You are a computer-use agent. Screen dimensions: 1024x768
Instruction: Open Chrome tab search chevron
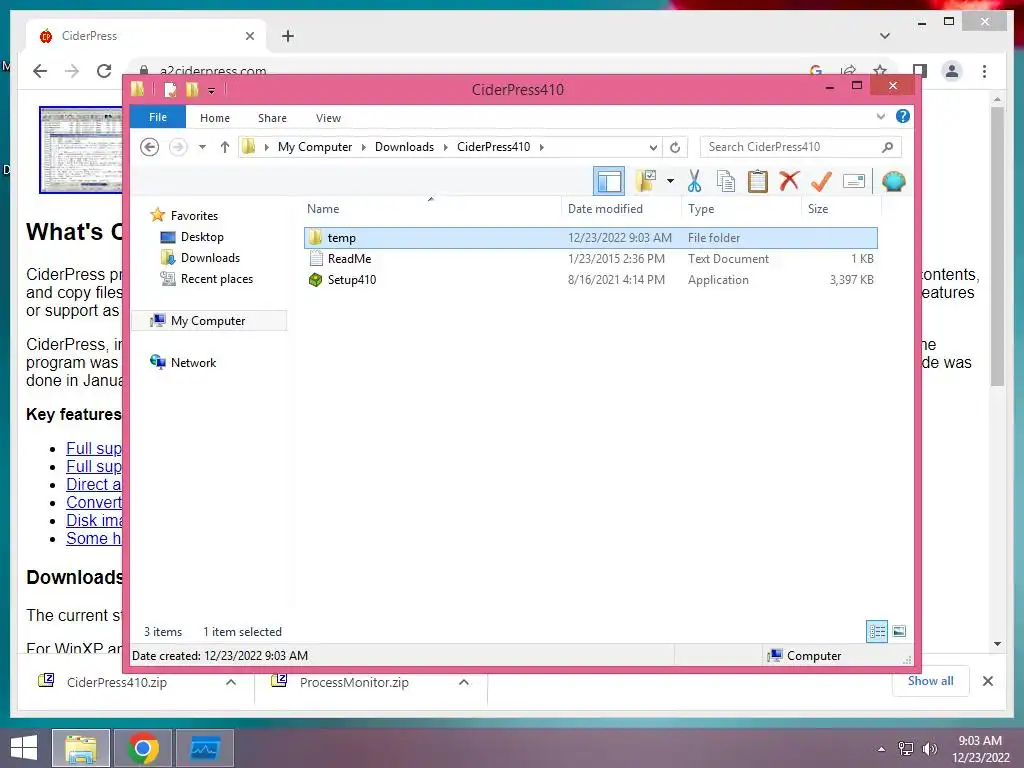click(885, 36)
